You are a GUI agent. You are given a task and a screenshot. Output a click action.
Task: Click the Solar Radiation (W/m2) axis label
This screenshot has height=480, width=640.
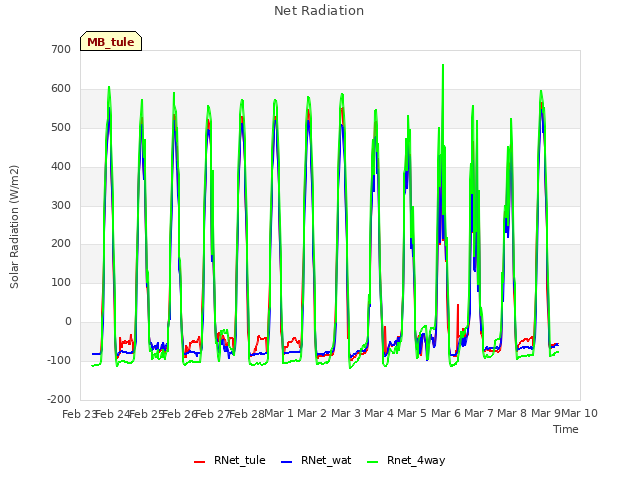(x=14, y=227)
